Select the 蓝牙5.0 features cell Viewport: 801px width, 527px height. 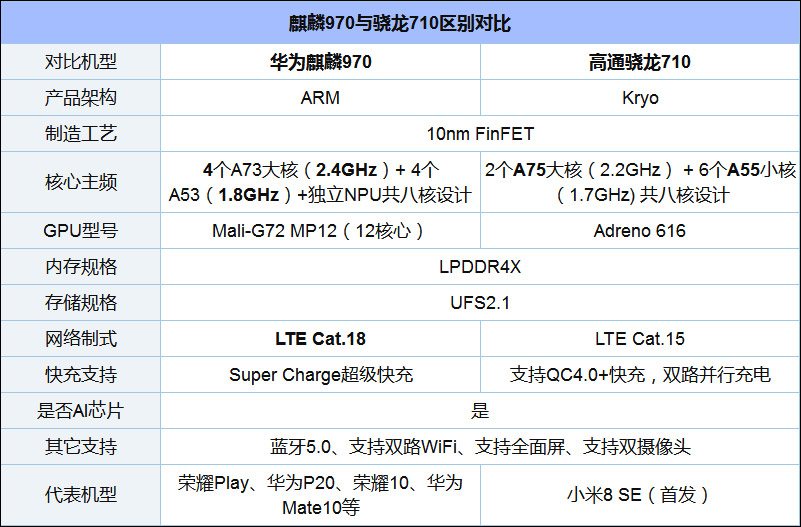(x=480, y=447)
